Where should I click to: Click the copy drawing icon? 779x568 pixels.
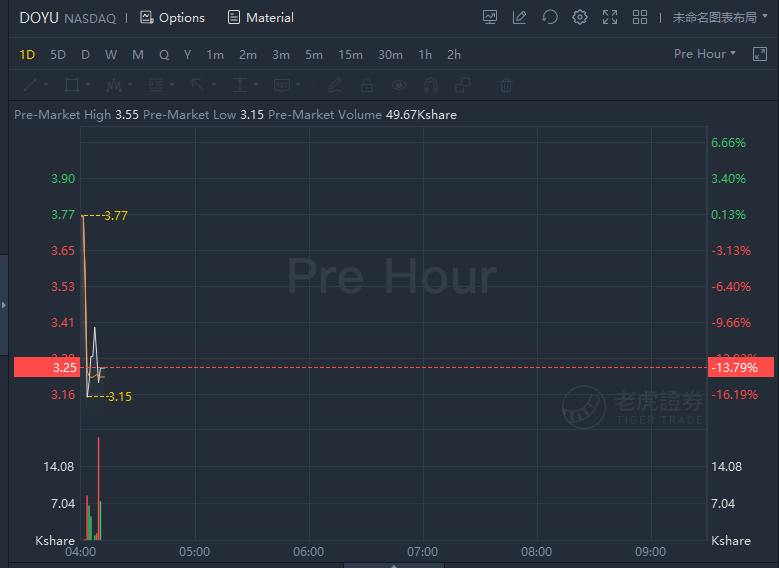point(463,85)
